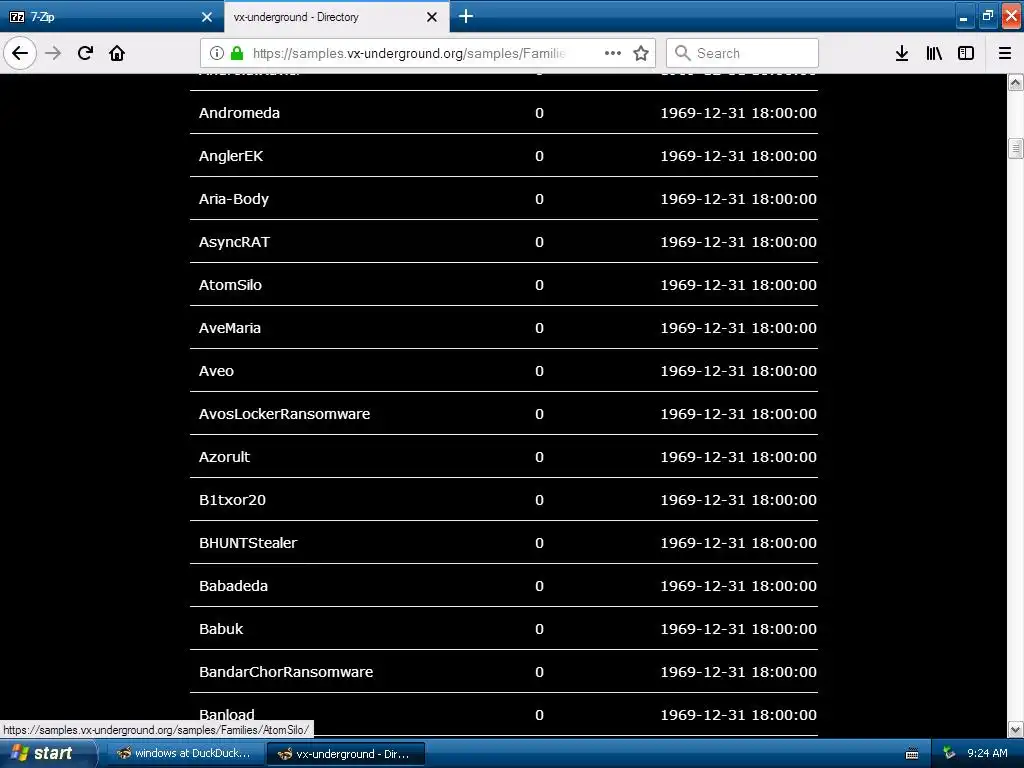The image size is (1024, 768).
Task: Open the BHUNTStealer directory
Action: 248,543
